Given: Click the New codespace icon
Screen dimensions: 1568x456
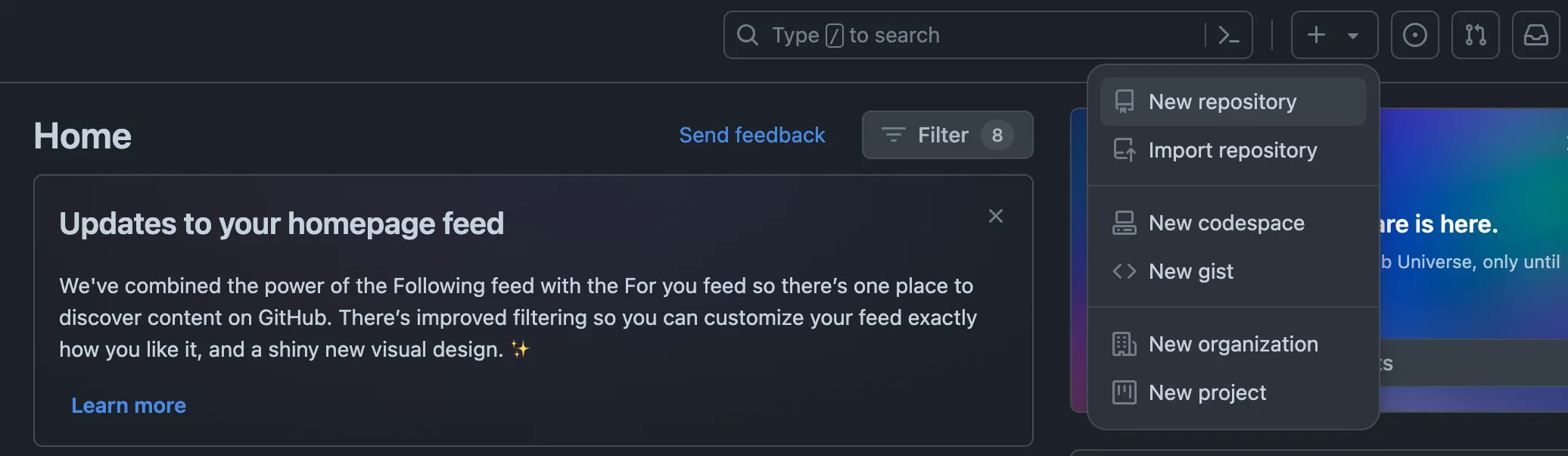Looking at the screenshot, I should click(x=1125, y=223).
